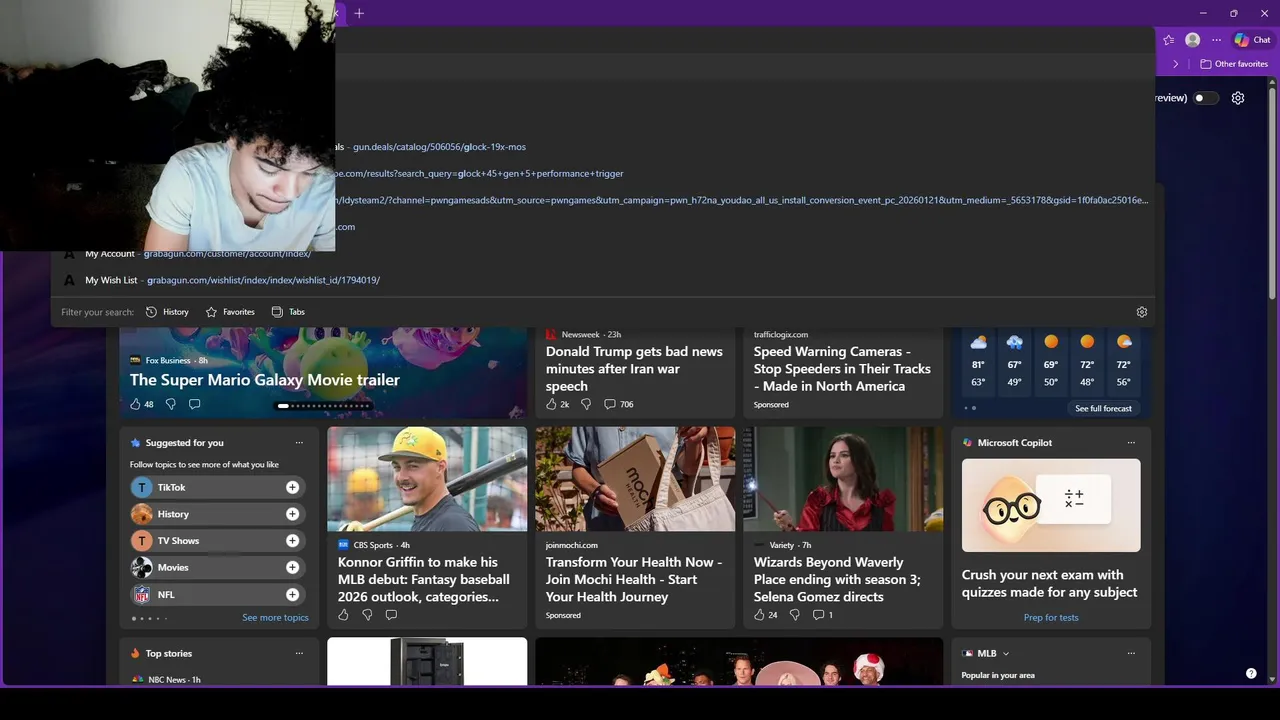Open comments on Wizards Beyond Waverly article

(x=822, y=615)
